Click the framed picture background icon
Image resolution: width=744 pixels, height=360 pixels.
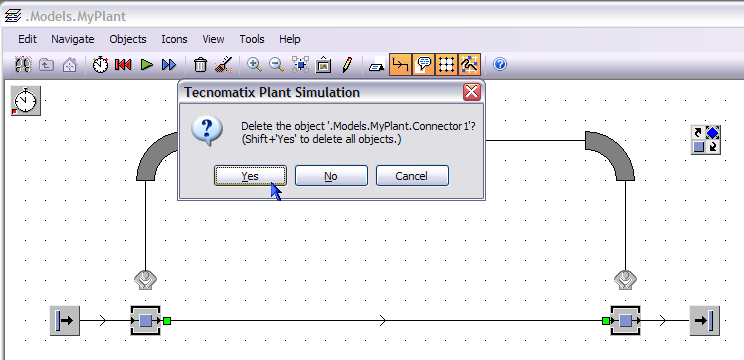pyautogui.click(x=323, y=65)
